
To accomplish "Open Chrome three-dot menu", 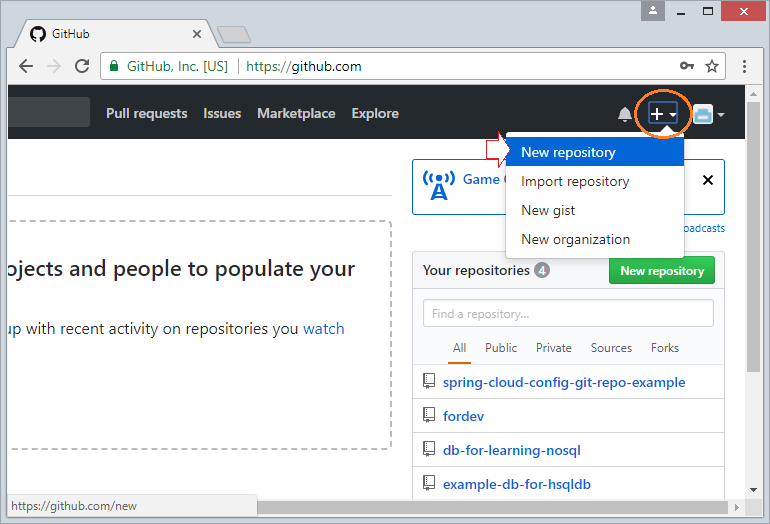I will click(x=744, y=66).
